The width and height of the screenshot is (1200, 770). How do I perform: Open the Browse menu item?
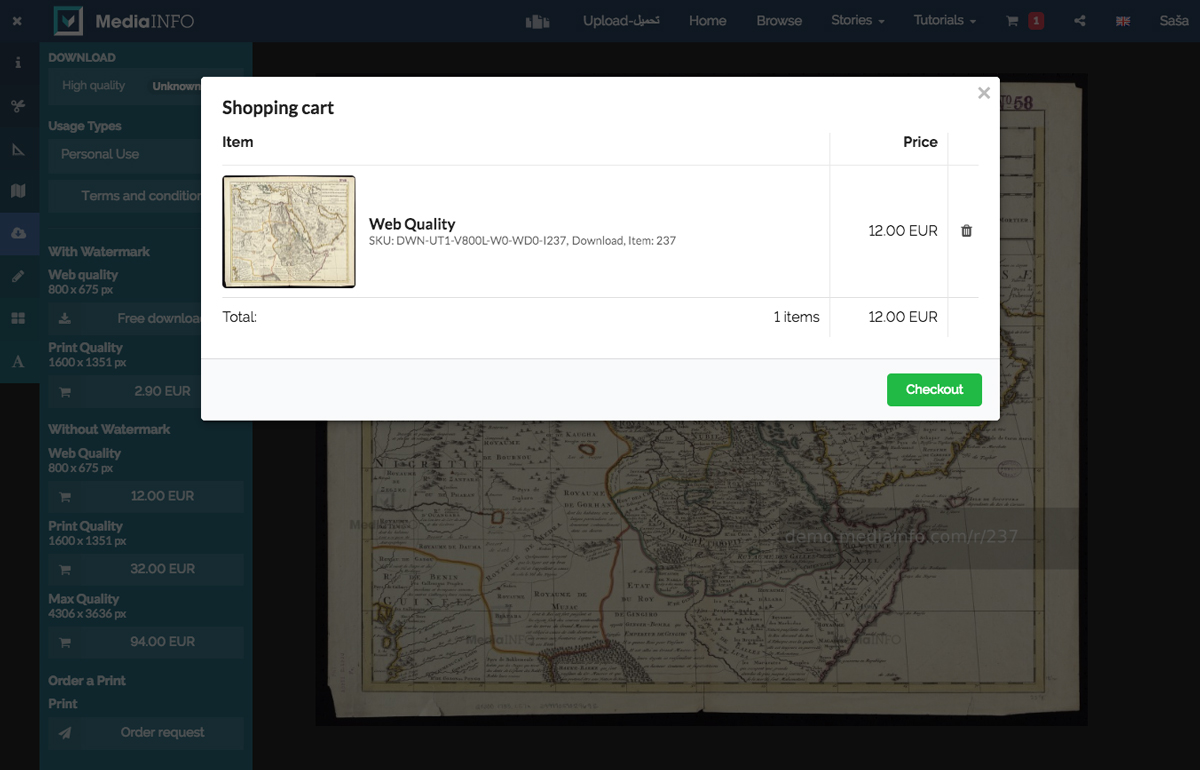[x=779, y=21]
